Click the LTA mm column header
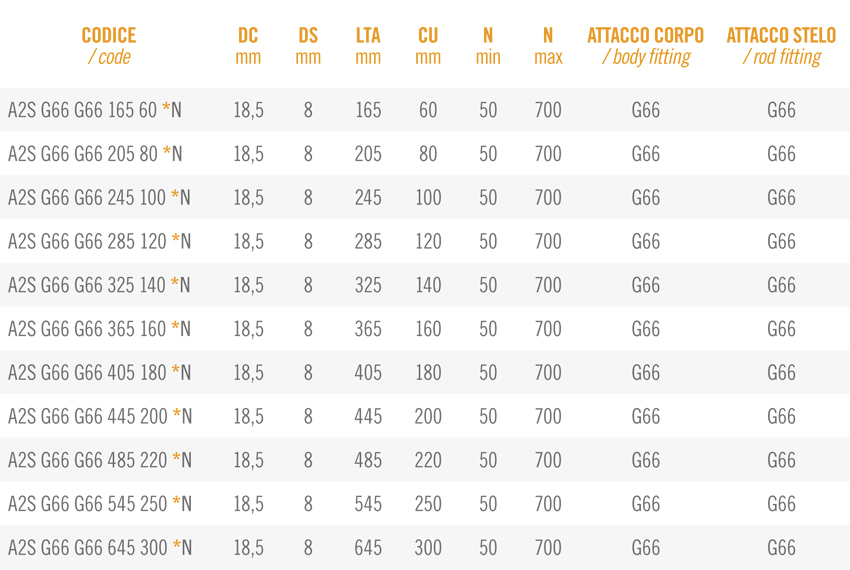The image size is (850, 570). pos(368,46)
